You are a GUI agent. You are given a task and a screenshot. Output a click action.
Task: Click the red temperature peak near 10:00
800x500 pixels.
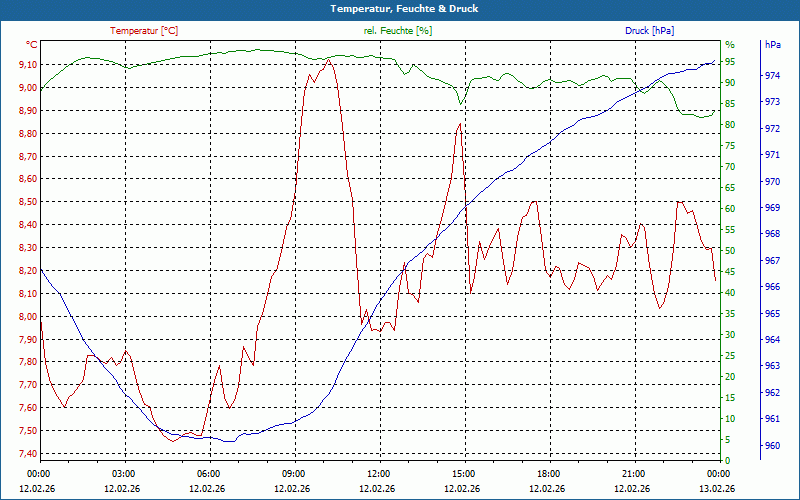pos(329,60)
